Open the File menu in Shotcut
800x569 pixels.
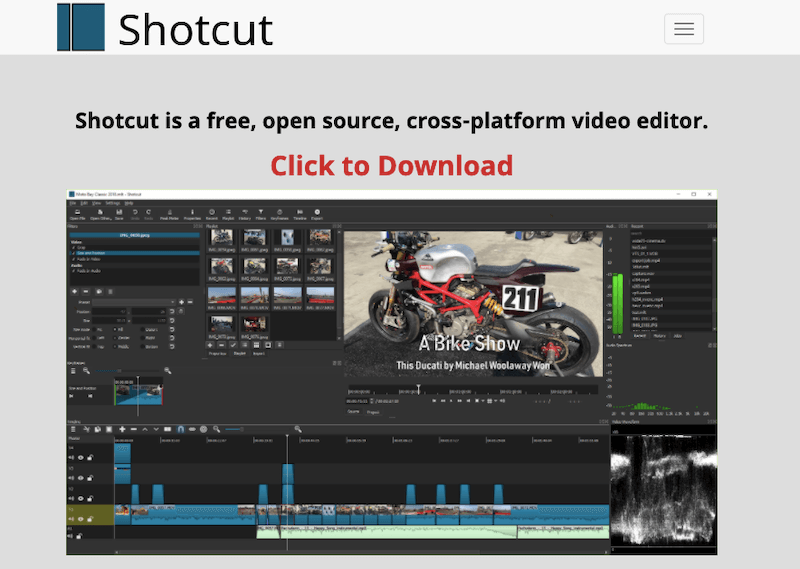pyautogui.click(x=73, y=203)
